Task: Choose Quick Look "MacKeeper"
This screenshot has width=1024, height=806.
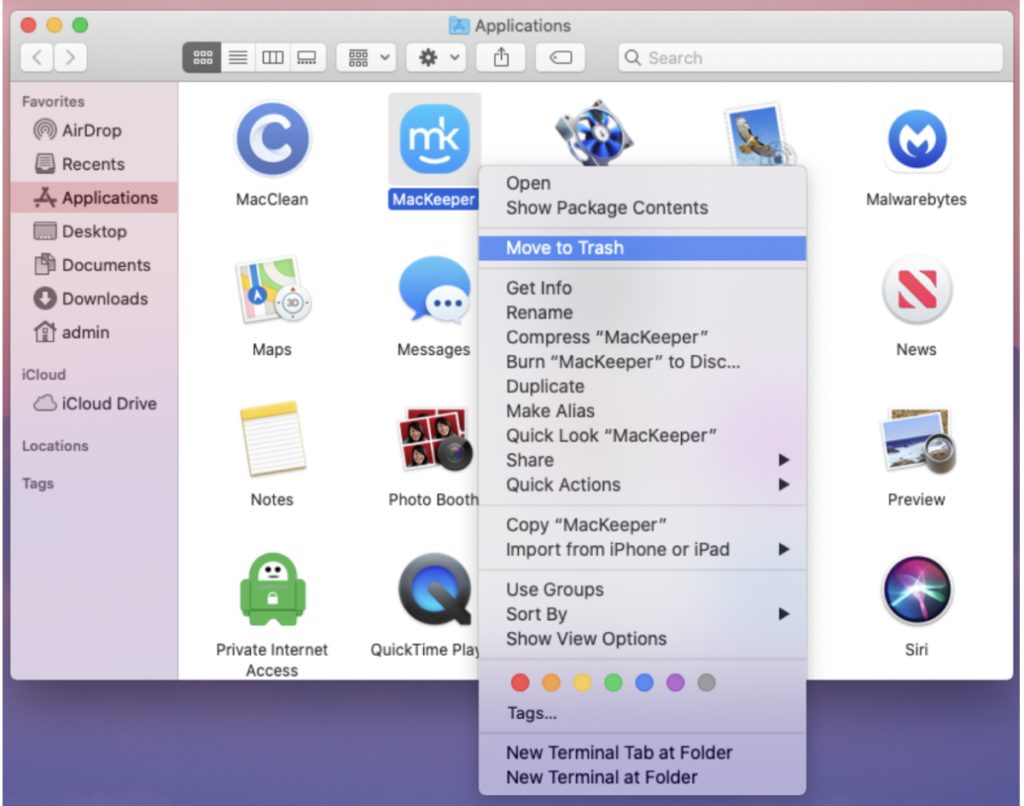Action: tap(643, 436)
